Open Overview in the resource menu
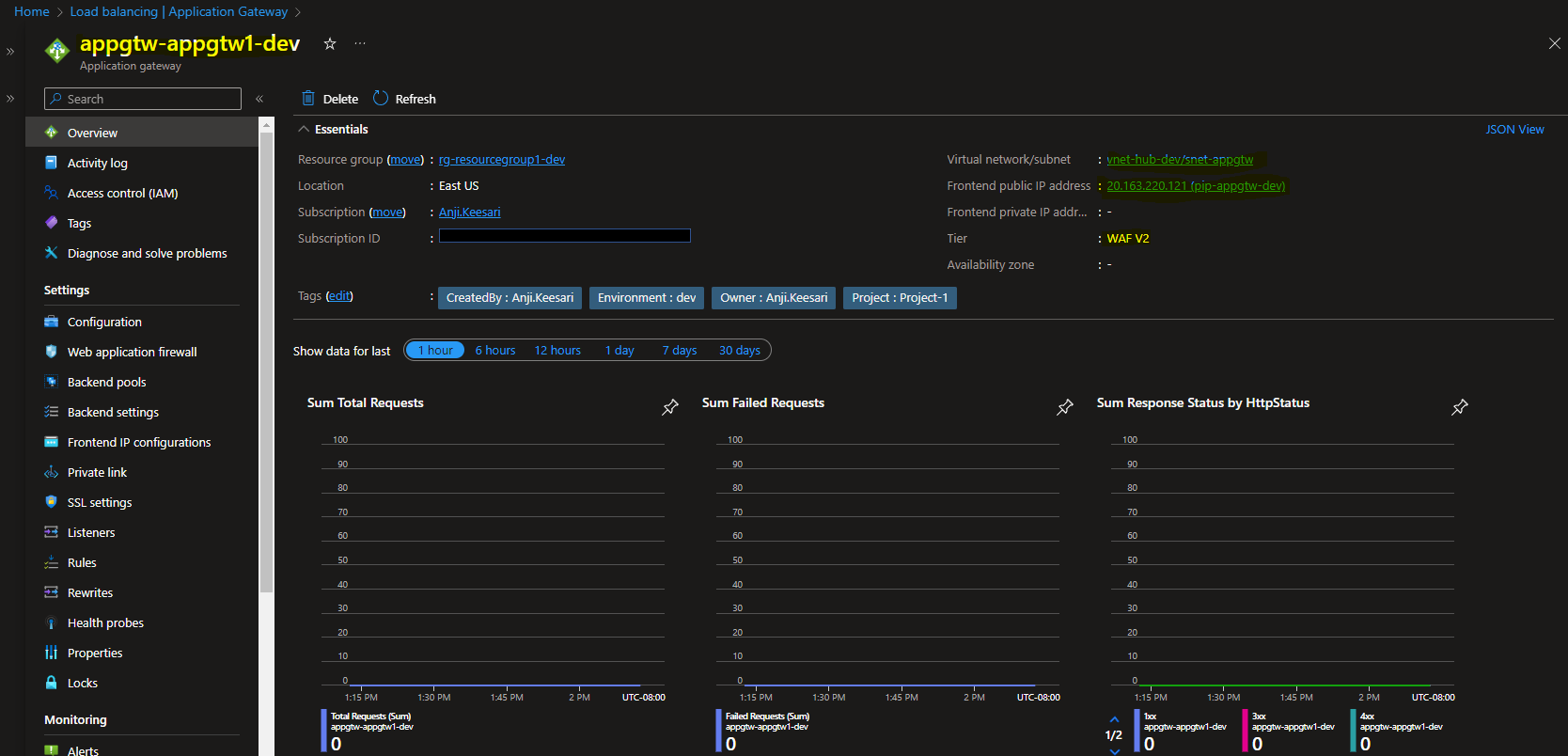 (142, 133)
